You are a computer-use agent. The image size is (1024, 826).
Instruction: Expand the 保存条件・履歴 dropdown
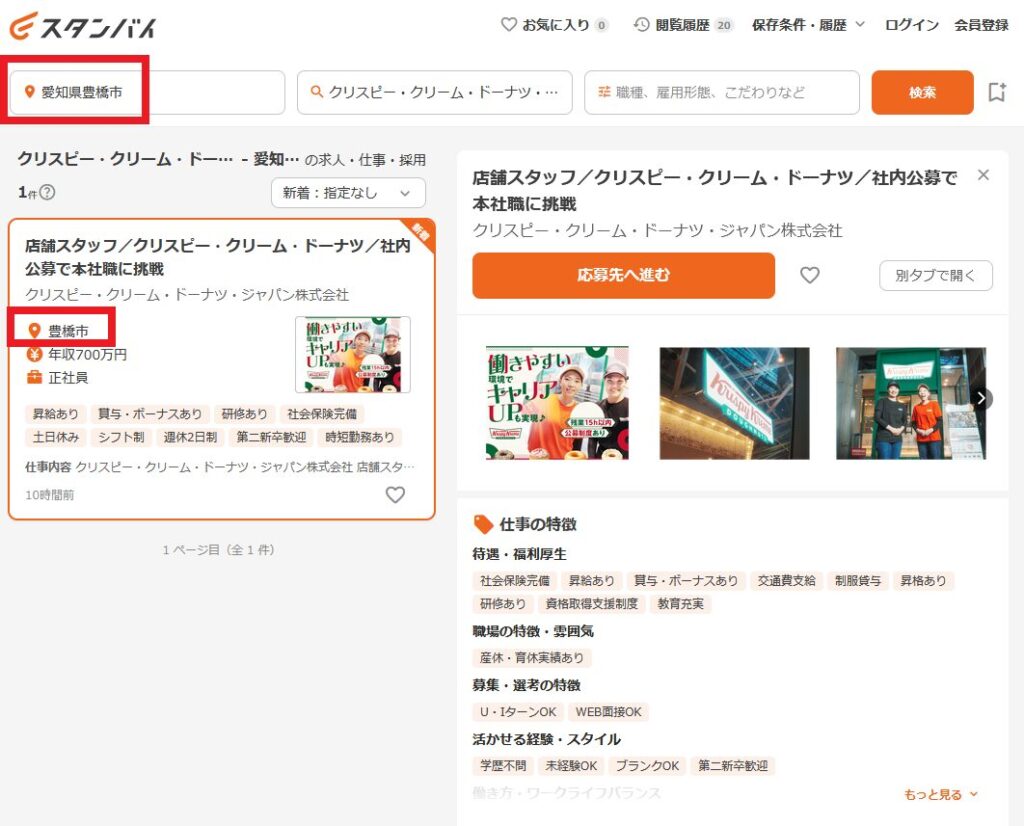(x=808, y=25)
